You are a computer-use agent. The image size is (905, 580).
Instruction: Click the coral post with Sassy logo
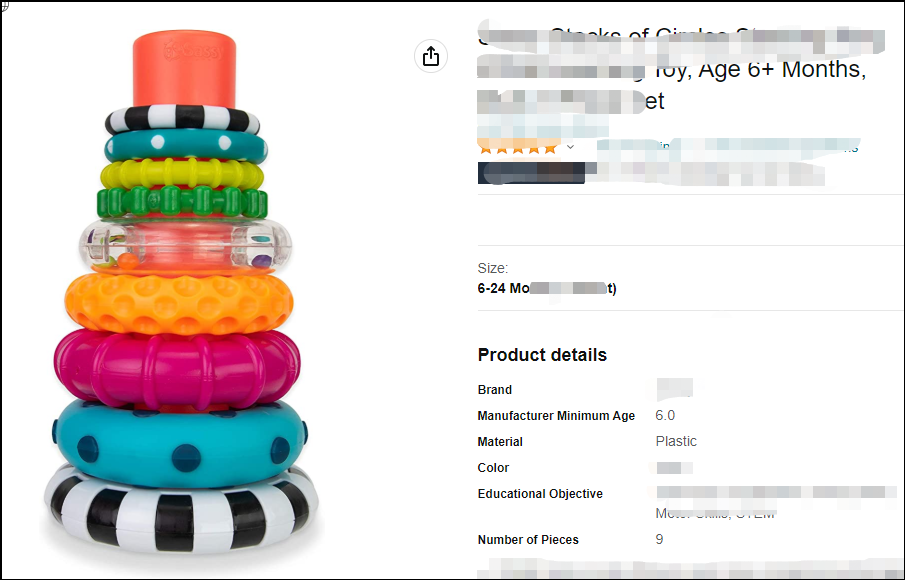(184, 69)
